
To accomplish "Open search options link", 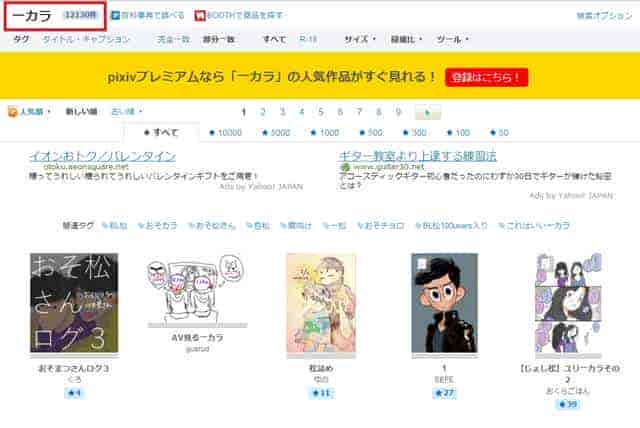I will tap(604, 16).
